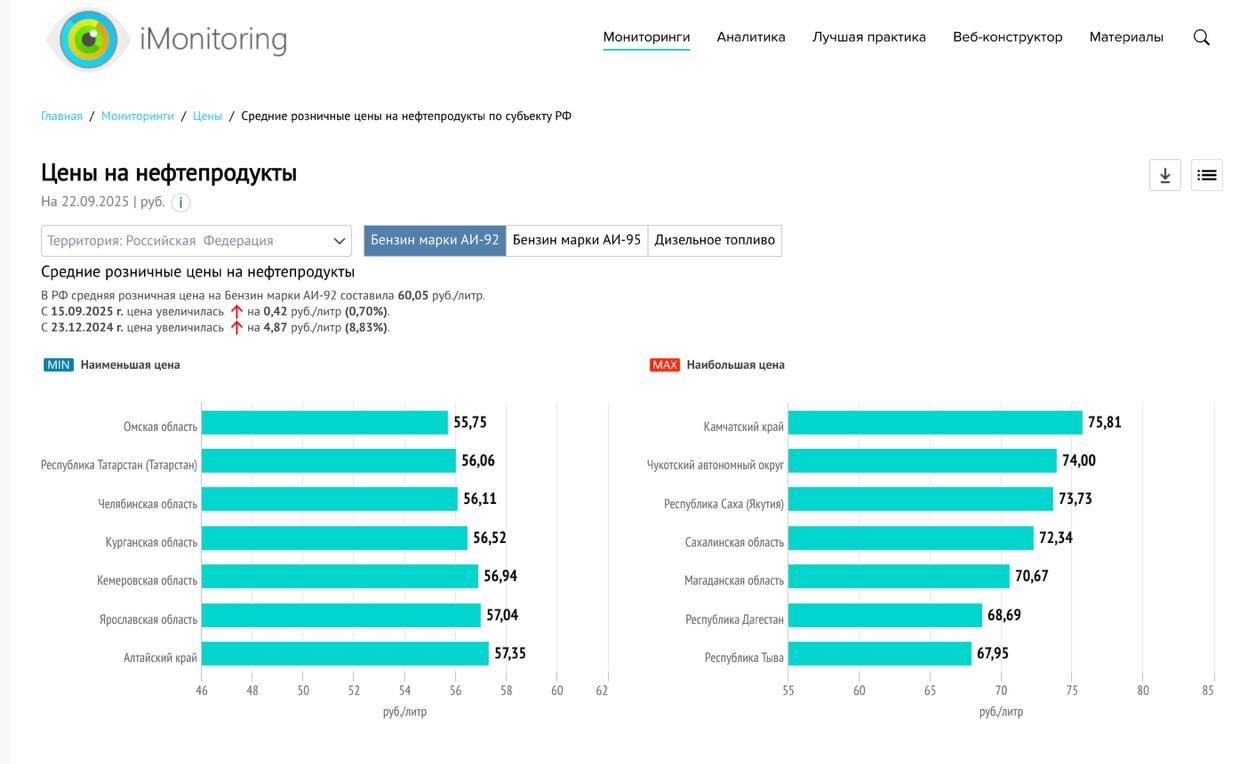This screenshot has height=764, width=1242.
Task: Open the list view icon
Action: (1206, 175)
